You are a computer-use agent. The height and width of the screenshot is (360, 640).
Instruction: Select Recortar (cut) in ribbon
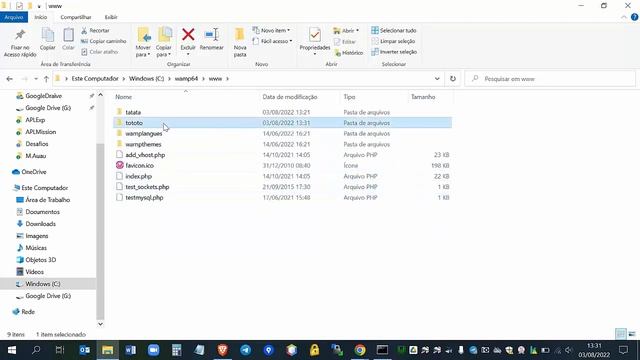click(x=95, y=31)
